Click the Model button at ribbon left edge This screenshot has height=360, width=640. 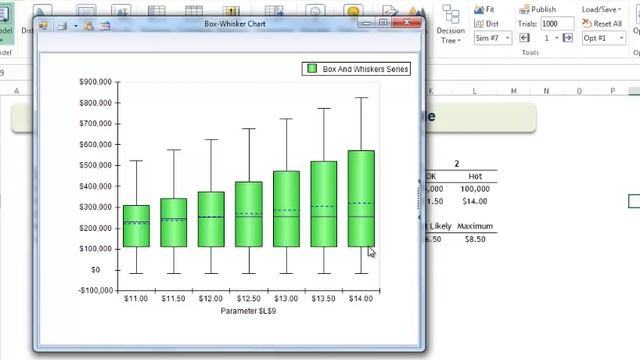click(x=6, y=24)
